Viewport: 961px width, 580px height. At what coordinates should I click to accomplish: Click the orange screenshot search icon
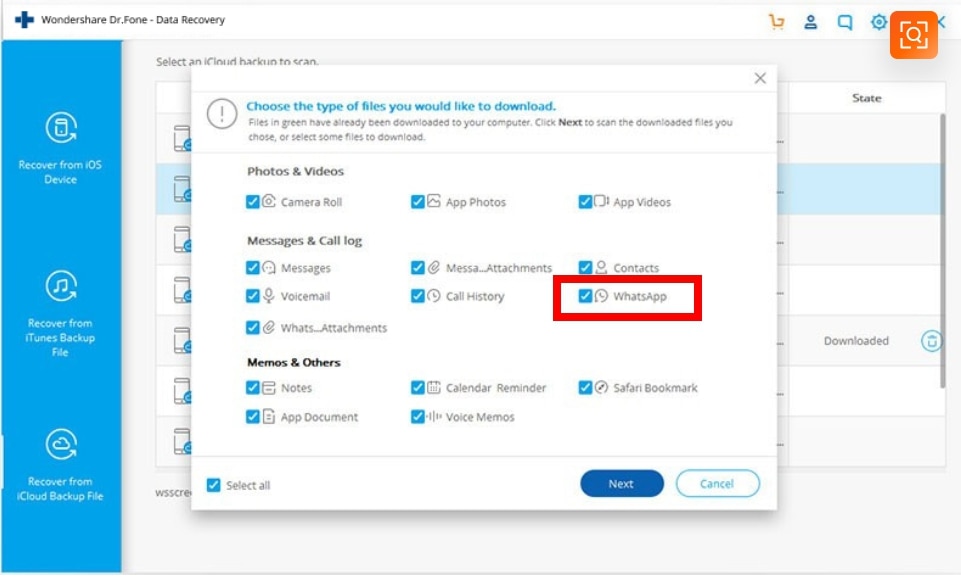[913, 35]
